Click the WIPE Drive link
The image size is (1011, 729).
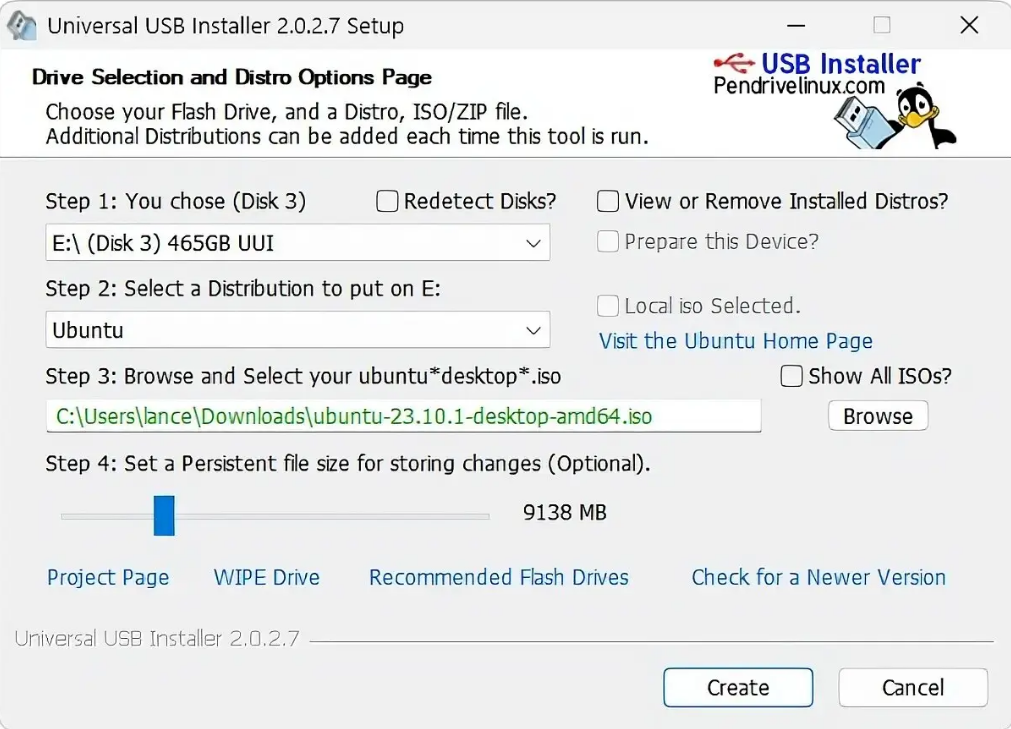tap(267, 578)
